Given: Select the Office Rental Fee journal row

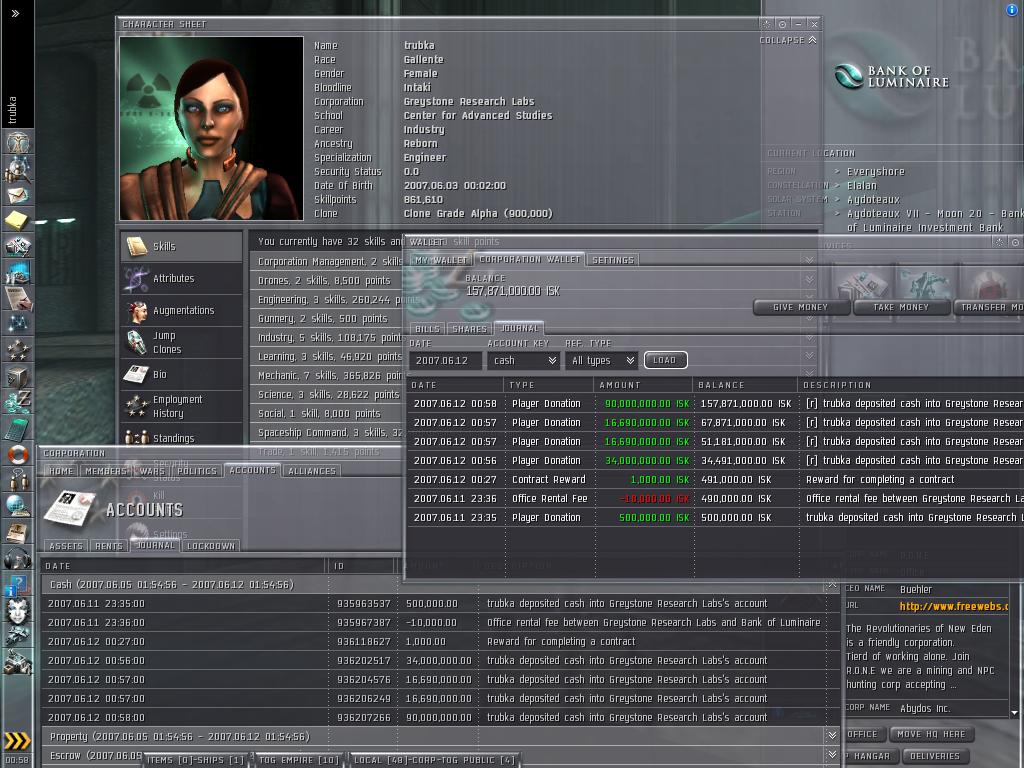Looking at the screenshot, I should (x=715, y=498).
